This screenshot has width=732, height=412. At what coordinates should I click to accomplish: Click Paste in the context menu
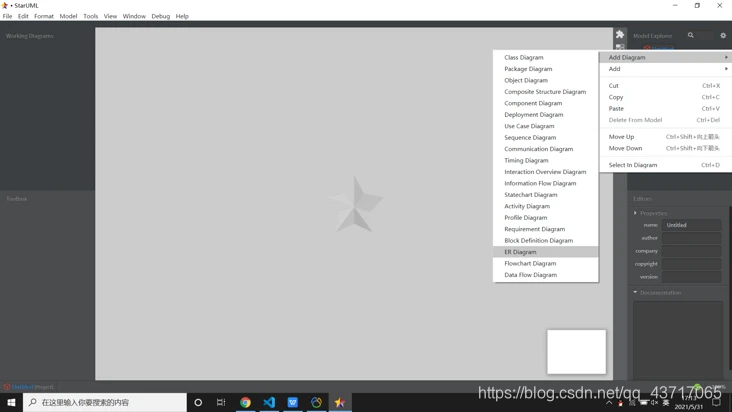[x=666, y=108]
